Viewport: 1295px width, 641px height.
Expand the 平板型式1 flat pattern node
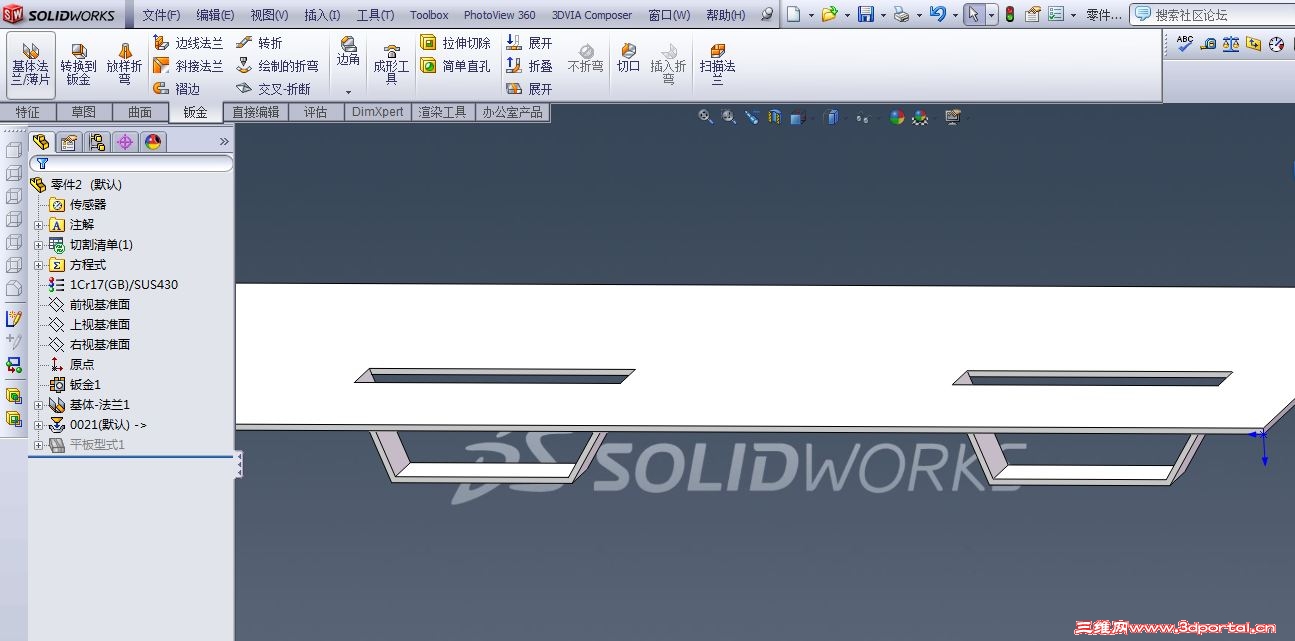(39, 445)
